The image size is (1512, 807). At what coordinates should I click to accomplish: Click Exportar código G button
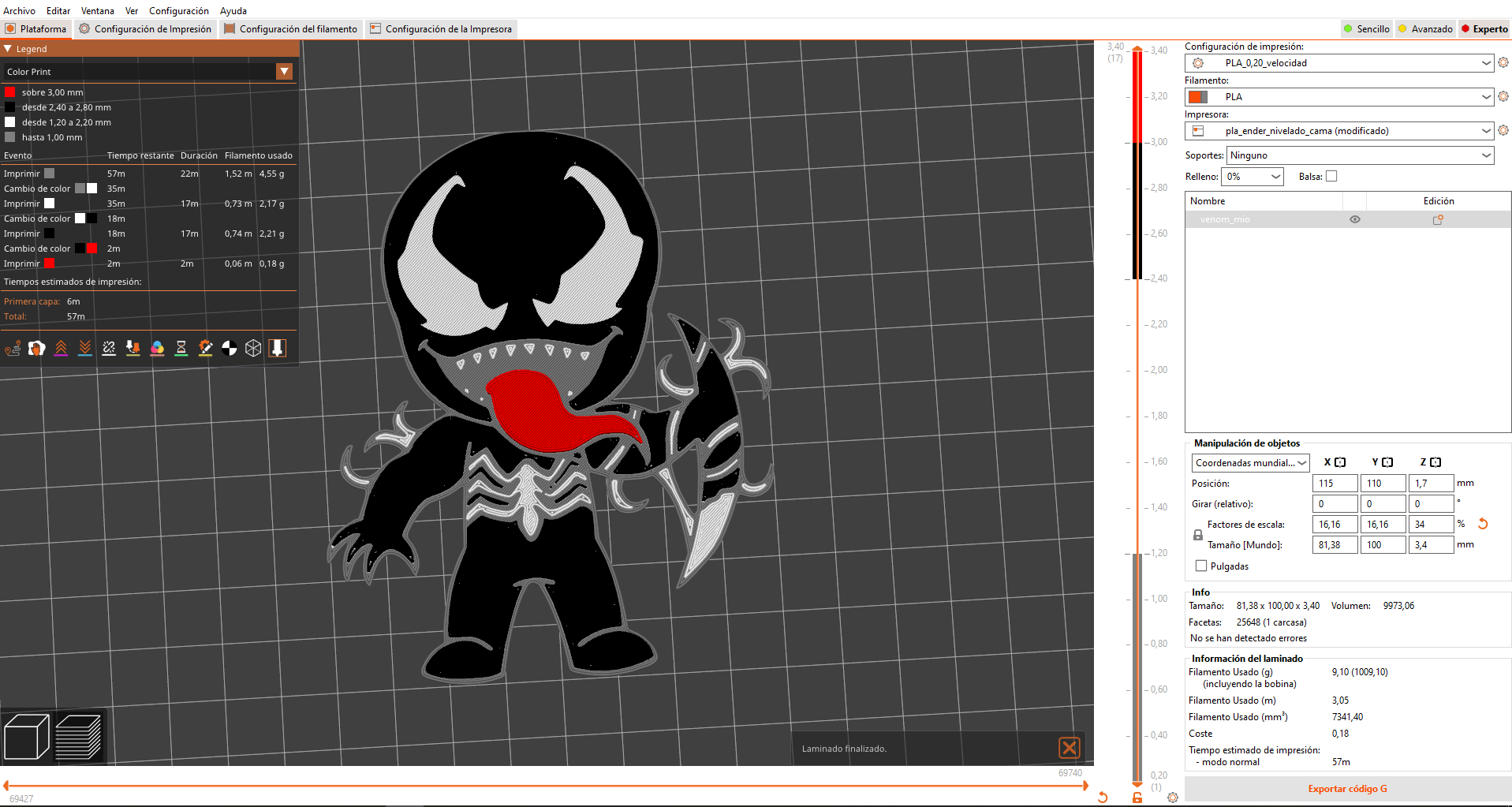[1348, 788]
